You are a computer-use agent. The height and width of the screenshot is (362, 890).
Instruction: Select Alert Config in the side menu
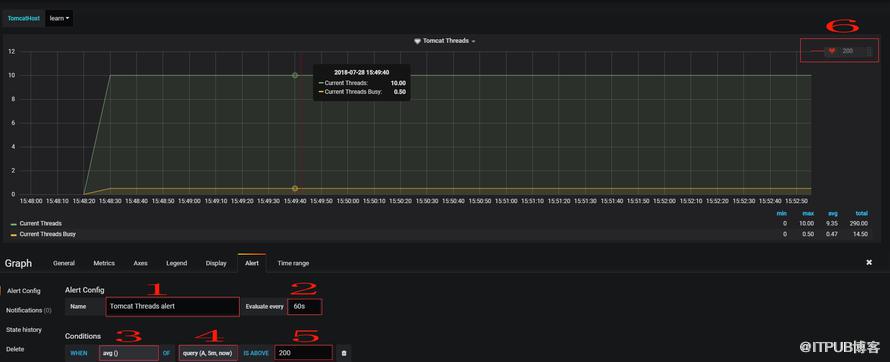(x=24, y=291)
